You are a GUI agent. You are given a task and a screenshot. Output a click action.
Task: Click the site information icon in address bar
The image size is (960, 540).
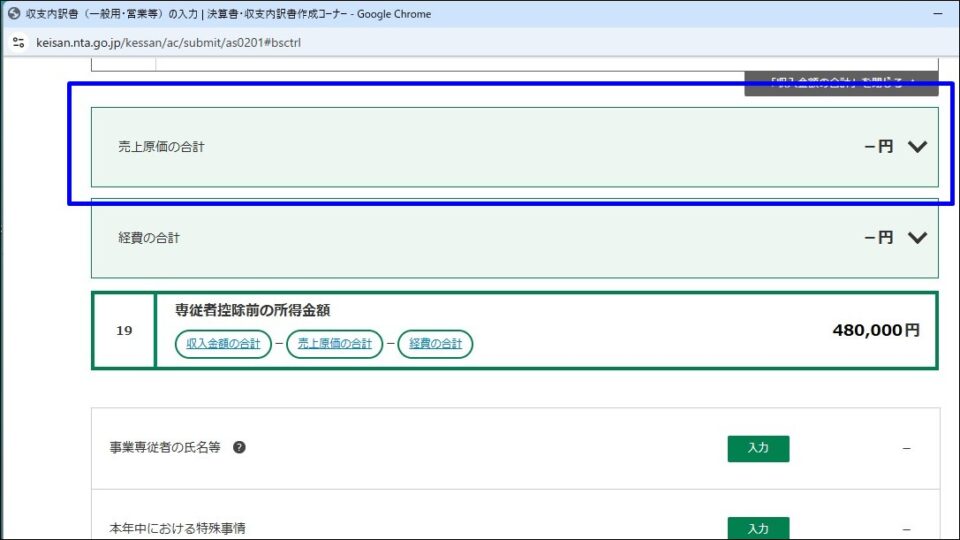(x=18, y=42)
